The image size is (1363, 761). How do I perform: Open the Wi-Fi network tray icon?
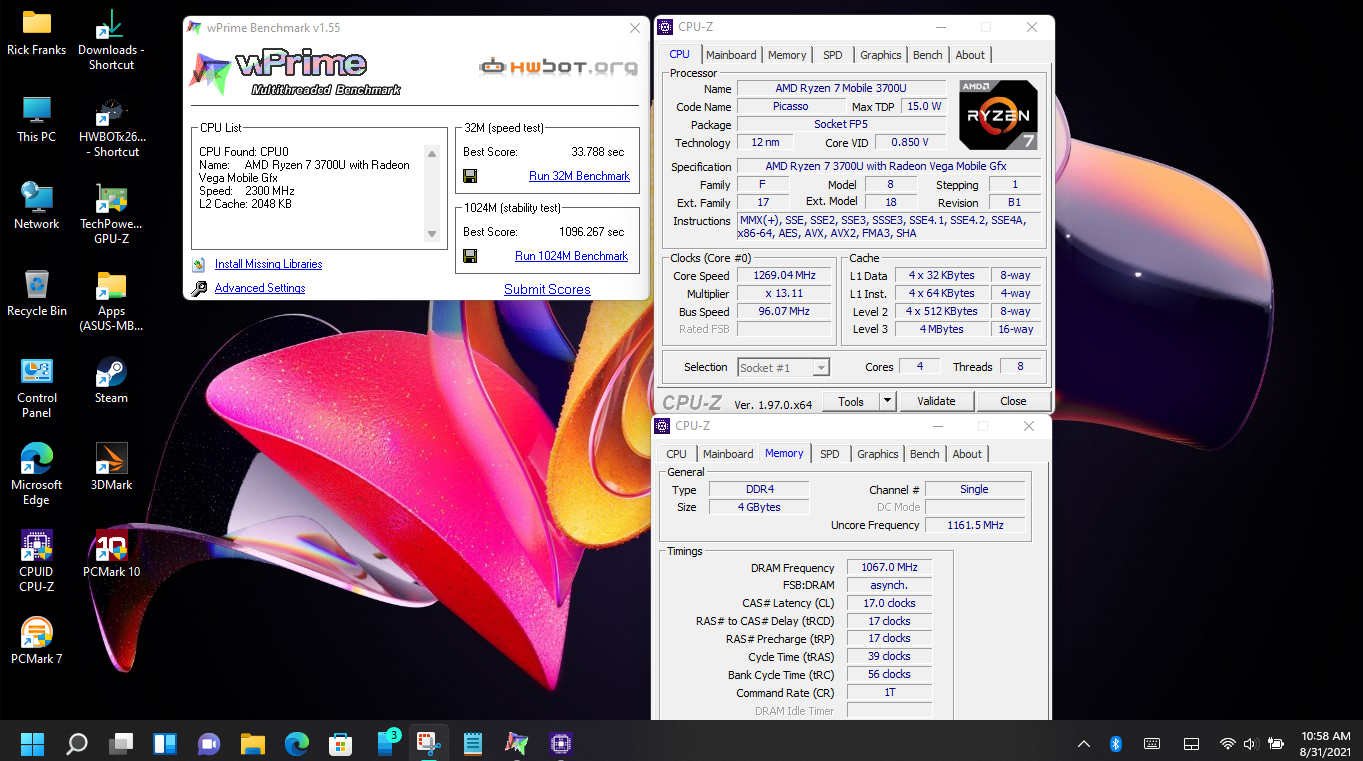1227,744
